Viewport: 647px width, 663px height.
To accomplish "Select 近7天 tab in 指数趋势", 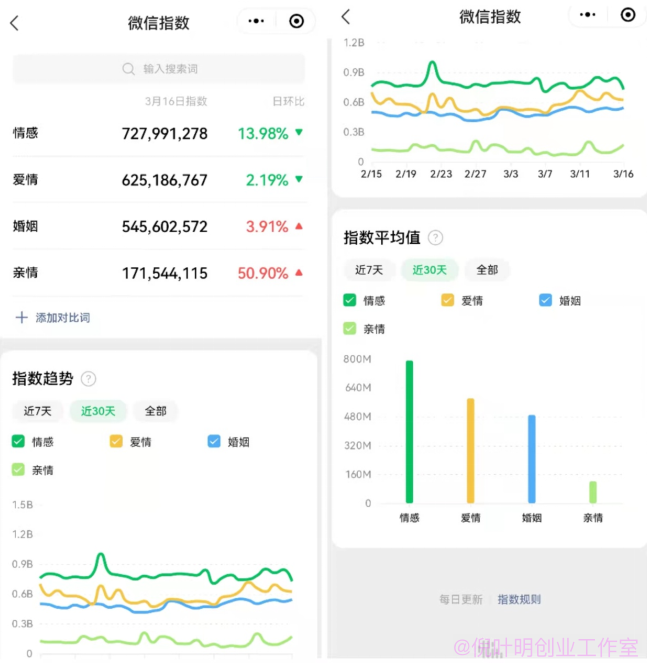I will [x=37, y=411].
